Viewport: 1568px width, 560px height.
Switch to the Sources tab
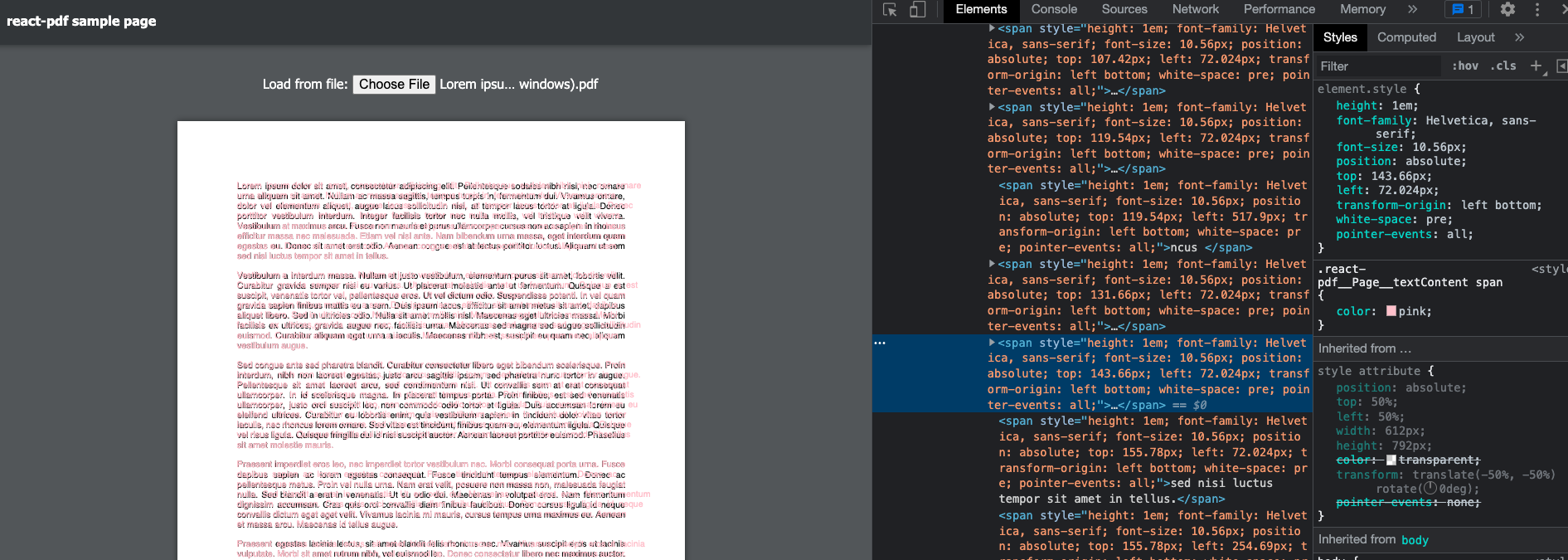click(x=1124, y=10)
